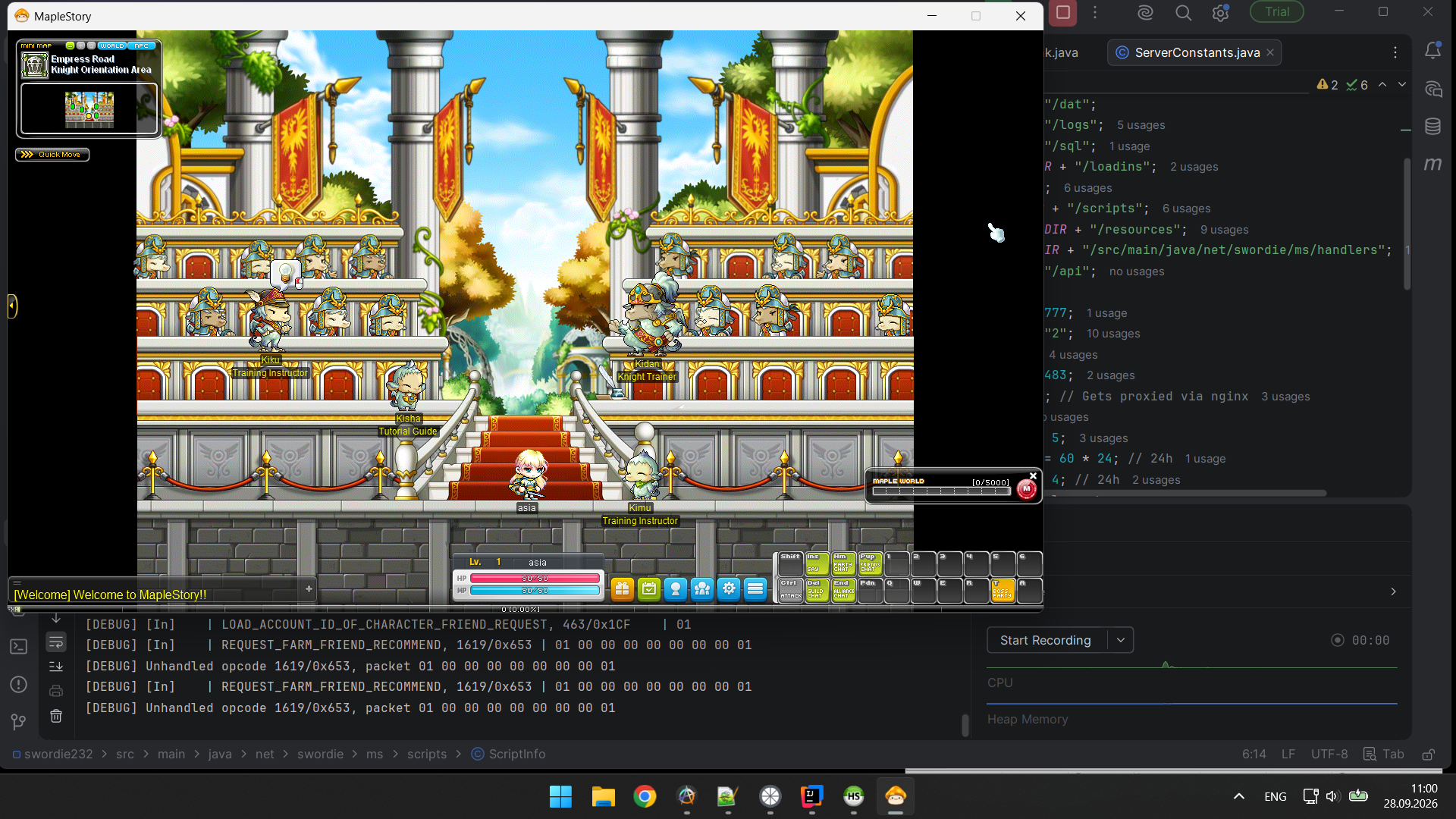The height and width of the screenshot is (819, 1456).
Task: Open the blue character info icon
Action: click(x=676, y=589)
